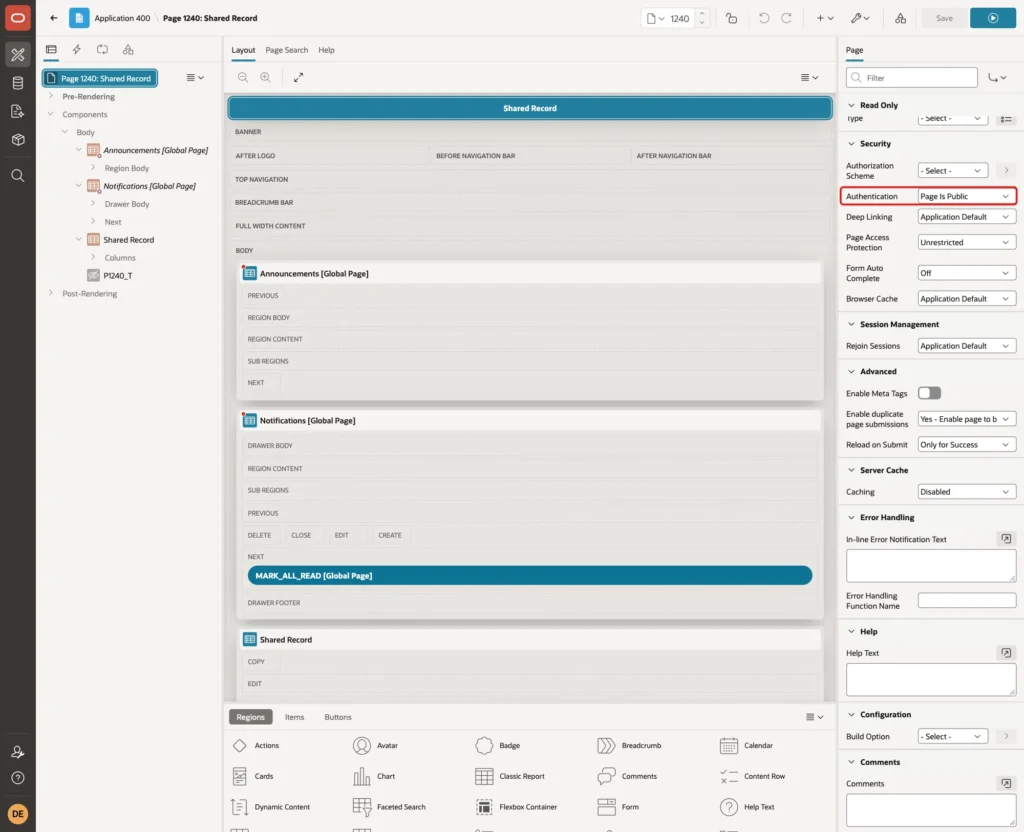The image size is (1024, 832).
Task: Open the sidebar search icon
Action: [x=18, y=176]
